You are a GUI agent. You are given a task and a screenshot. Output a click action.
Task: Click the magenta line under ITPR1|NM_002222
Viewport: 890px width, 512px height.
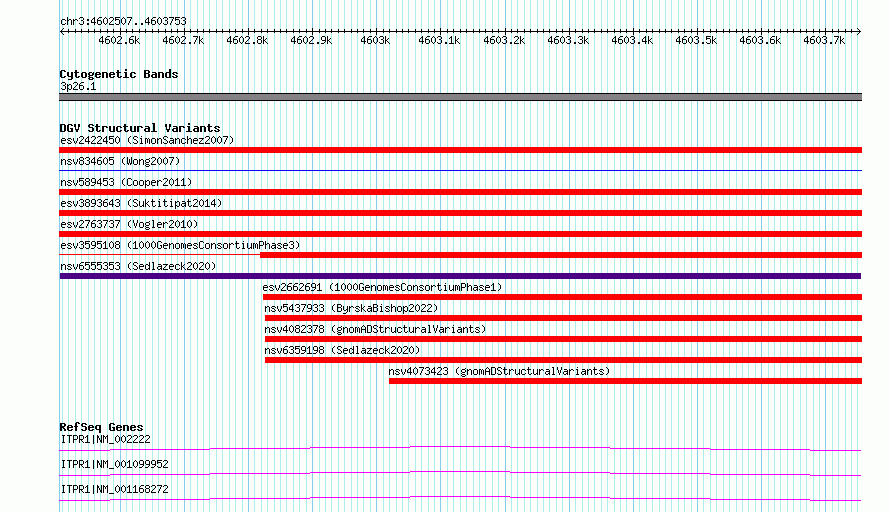point(460,448)
